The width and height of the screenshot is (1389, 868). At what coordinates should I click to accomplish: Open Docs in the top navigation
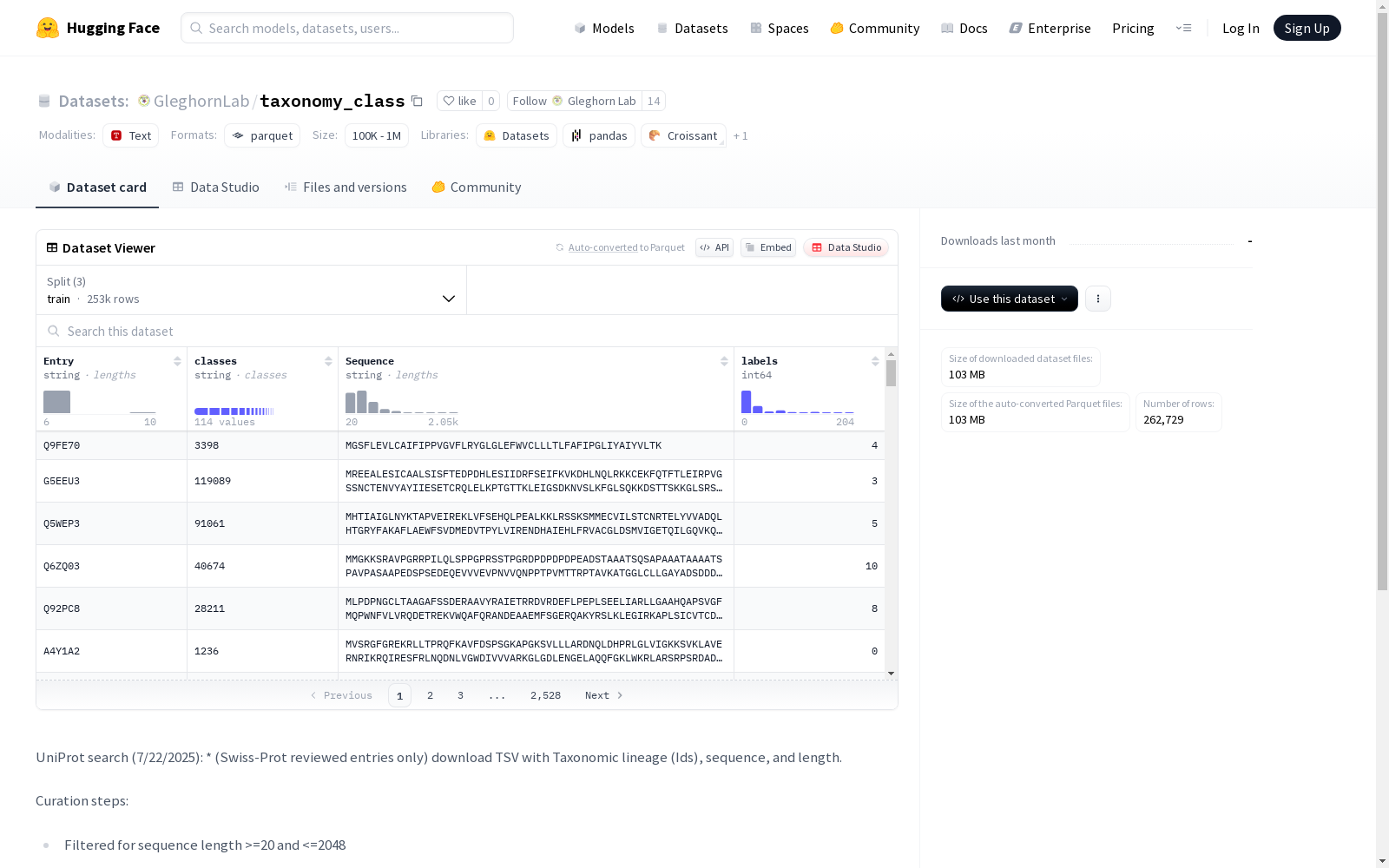(964, 28)
